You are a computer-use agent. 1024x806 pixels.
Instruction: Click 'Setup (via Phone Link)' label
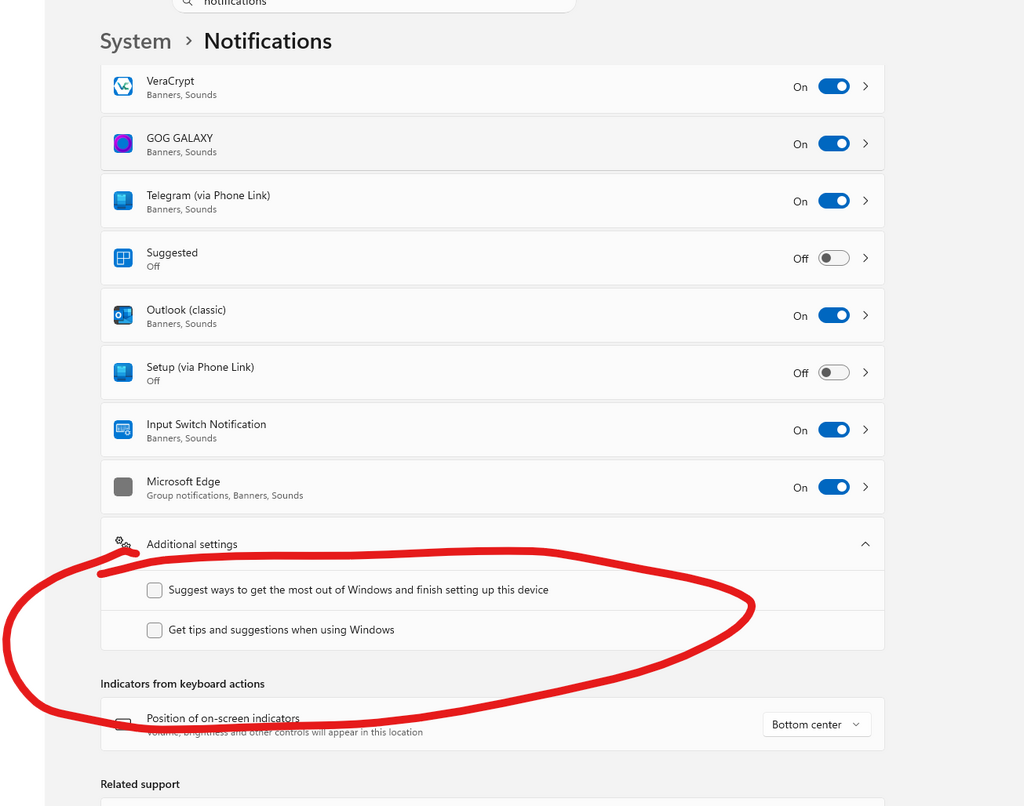(x=200, y=367)
